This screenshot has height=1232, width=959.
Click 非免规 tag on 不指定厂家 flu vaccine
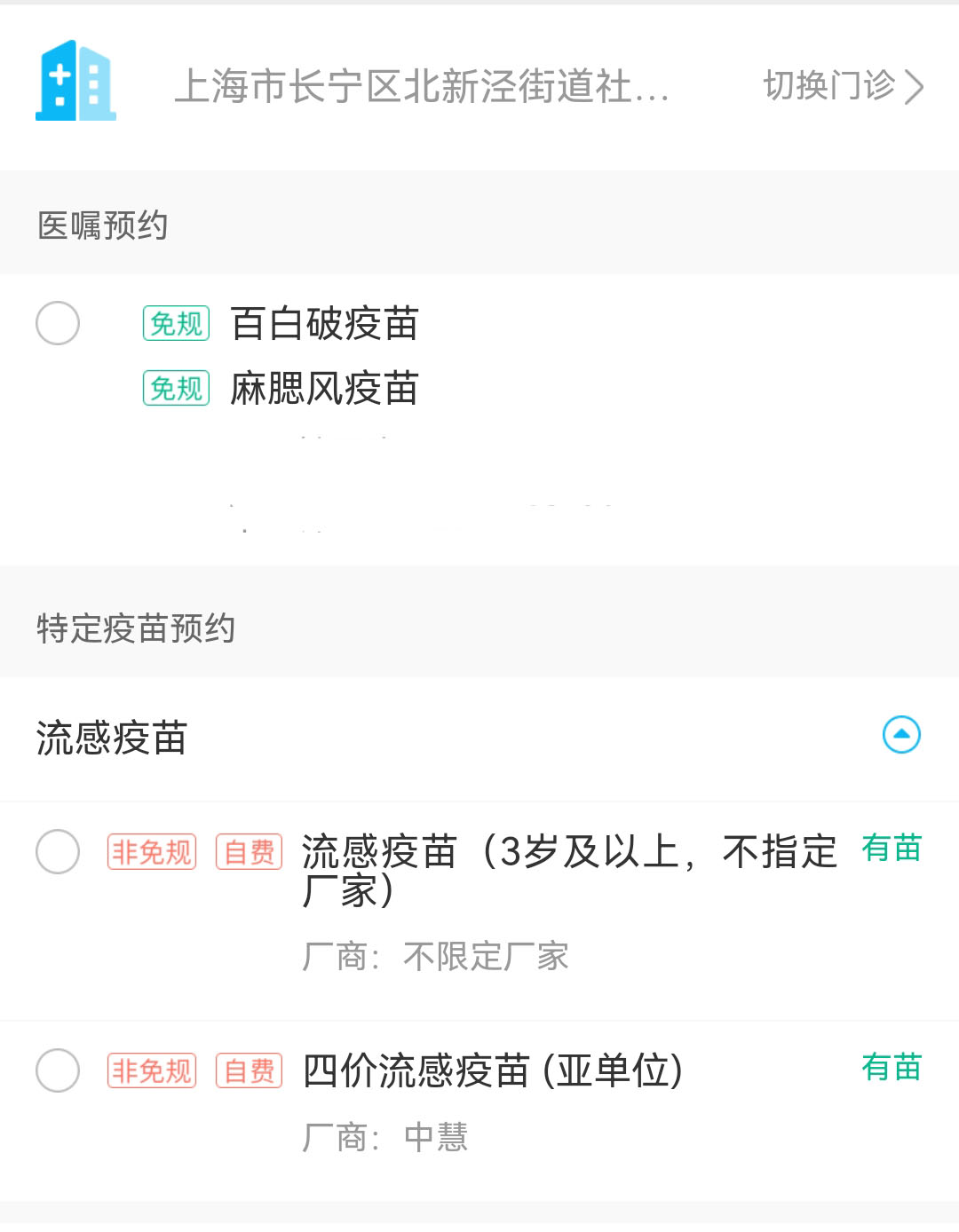coord(152,852)
